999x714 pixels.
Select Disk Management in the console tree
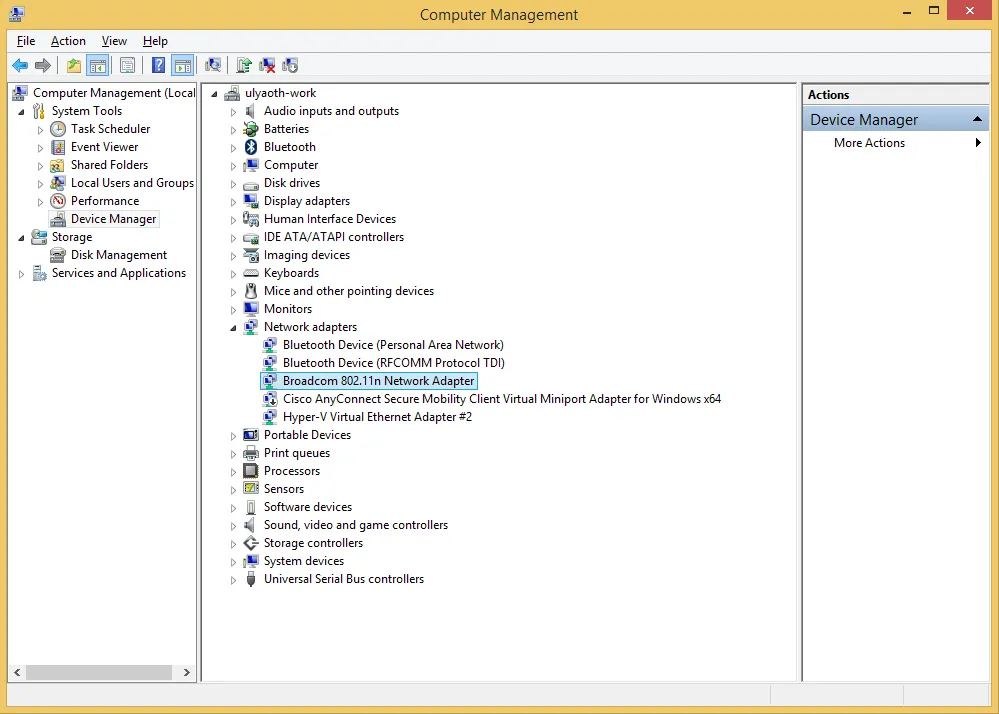pyautogui.click(x=119, y=255)
